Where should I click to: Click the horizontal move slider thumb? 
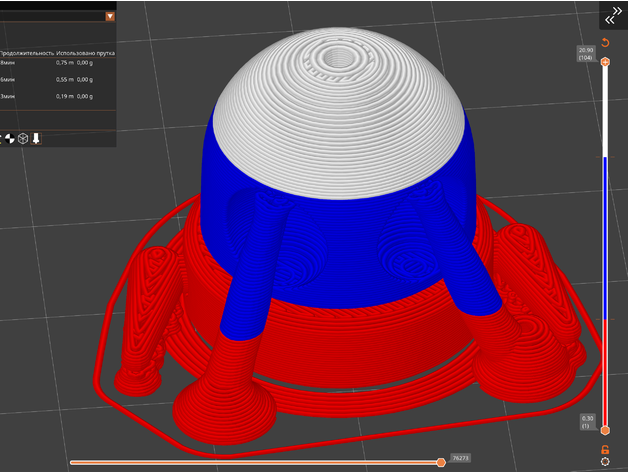pyautogui.click(x=441, y=462)
